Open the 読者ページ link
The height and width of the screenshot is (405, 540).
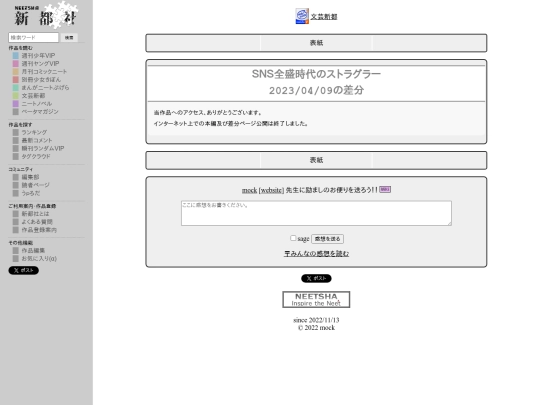[35, 185]
